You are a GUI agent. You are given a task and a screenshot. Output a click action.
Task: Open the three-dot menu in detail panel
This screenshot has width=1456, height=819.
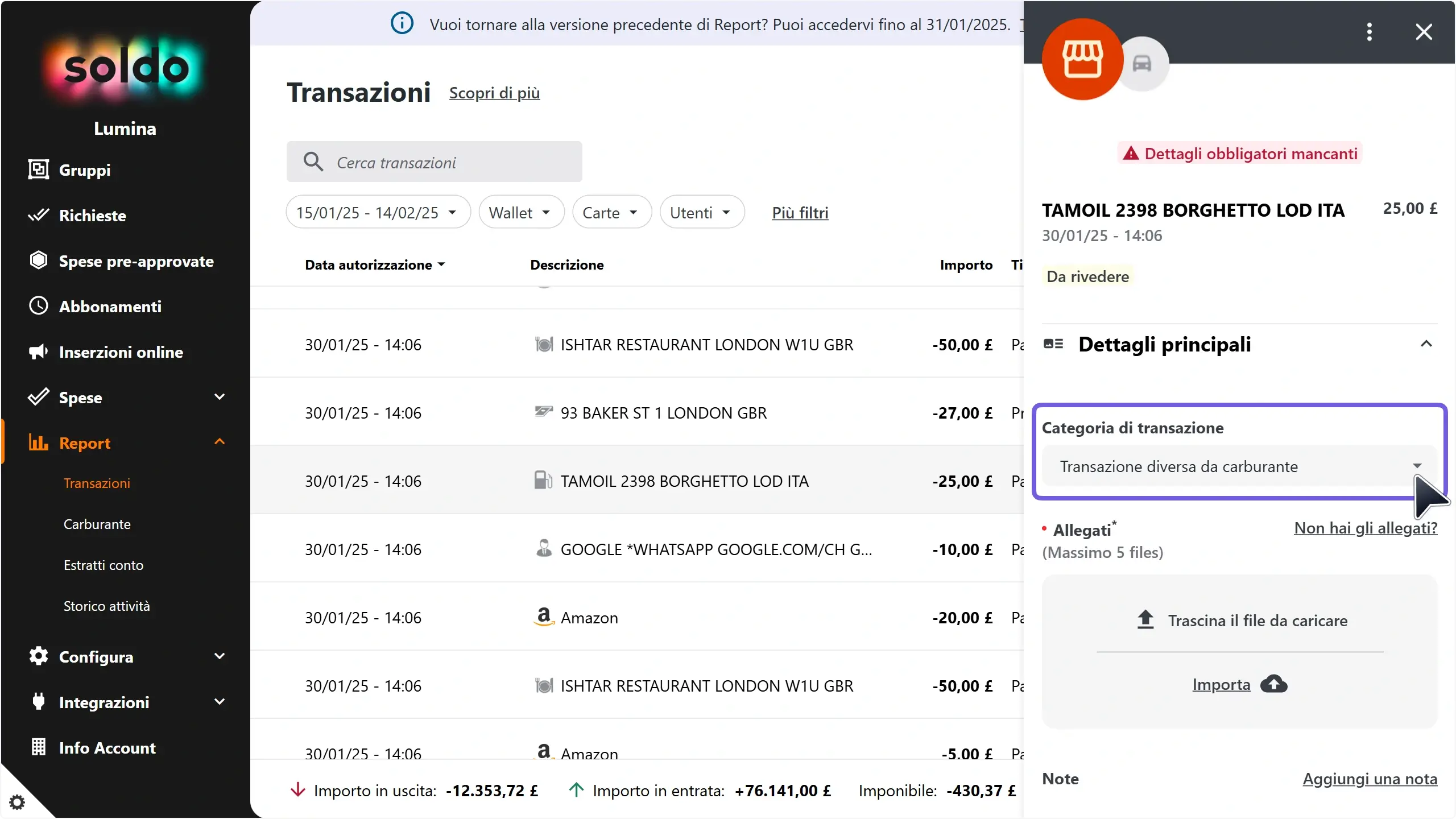click(1370, 32)
